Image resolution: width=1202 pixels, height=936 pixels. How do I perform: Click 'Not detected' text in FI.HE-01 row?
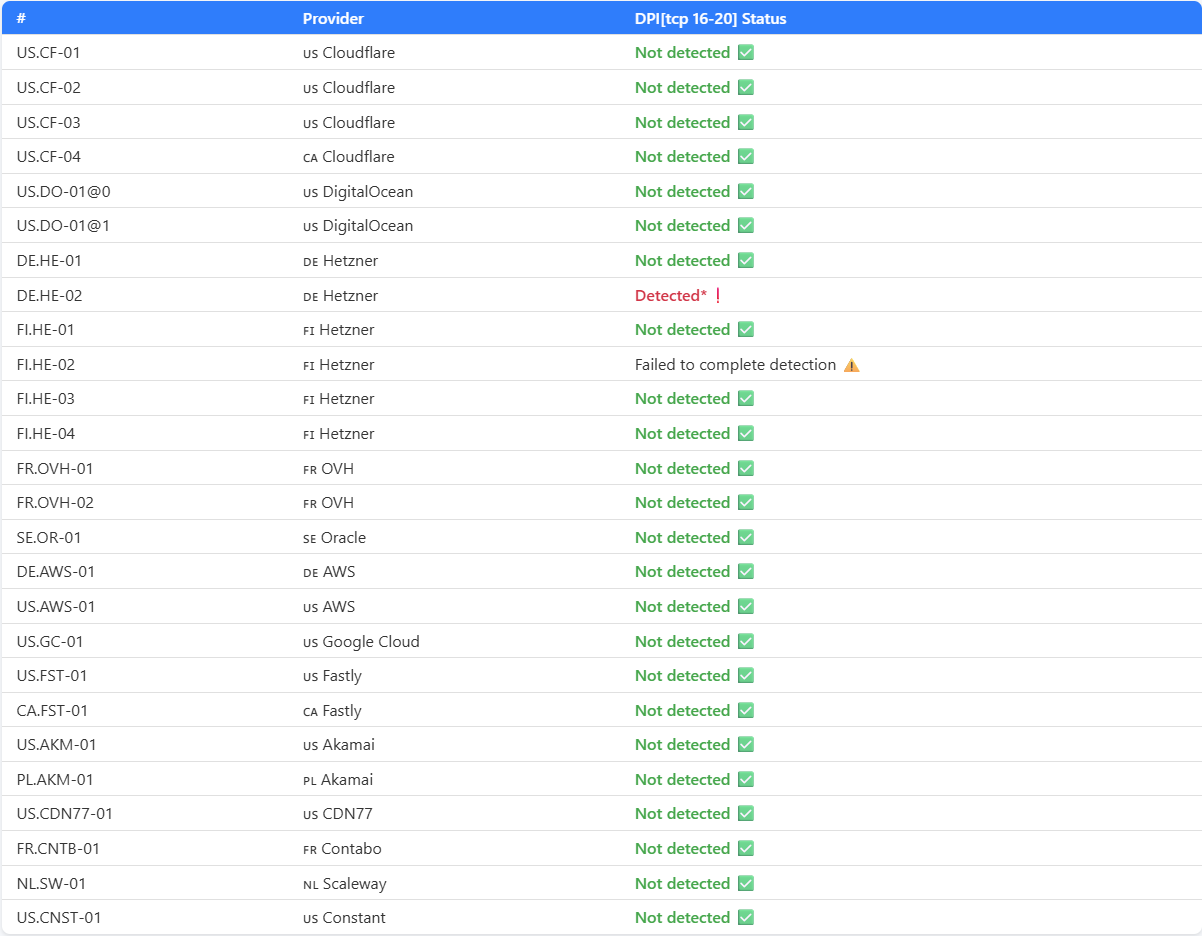click(682, 330)
